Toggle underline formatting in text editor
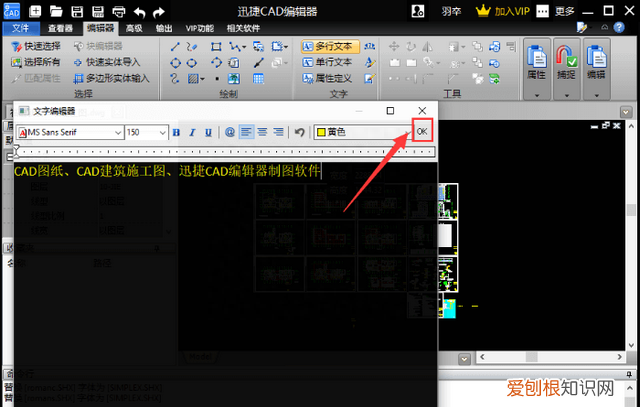The image size is (640, 407). point(208,132)
